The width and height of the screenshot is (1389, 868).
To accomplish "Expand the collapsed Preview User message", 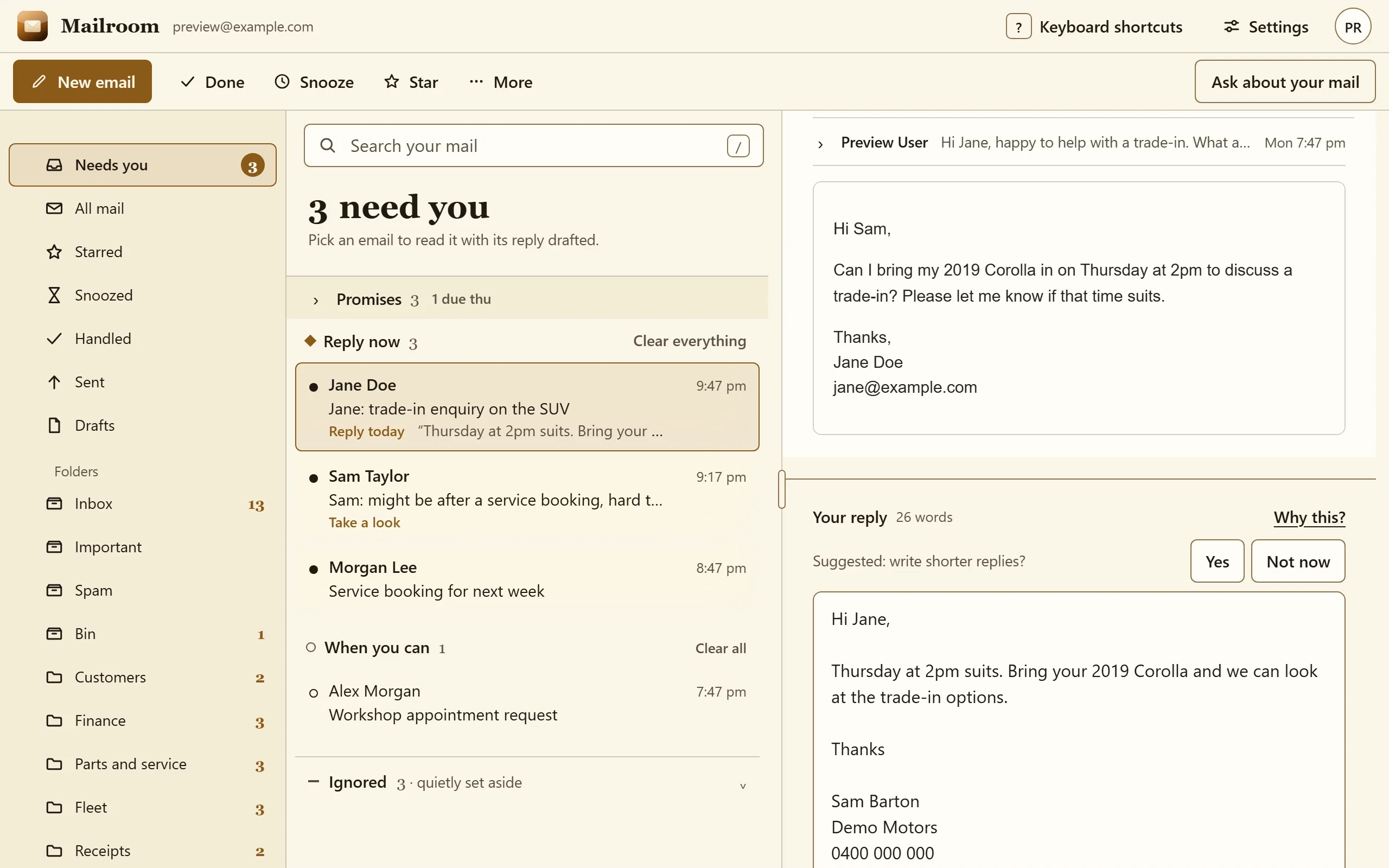I will tap(1079, 142).
